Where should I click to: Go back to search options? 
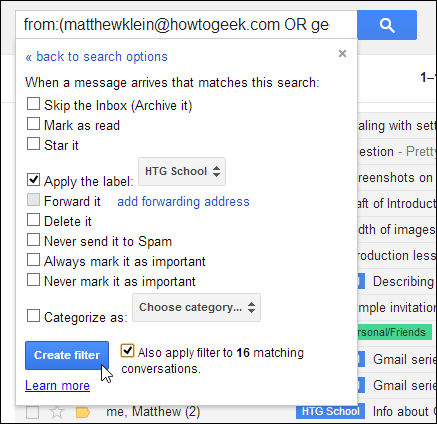pos(97,57)
